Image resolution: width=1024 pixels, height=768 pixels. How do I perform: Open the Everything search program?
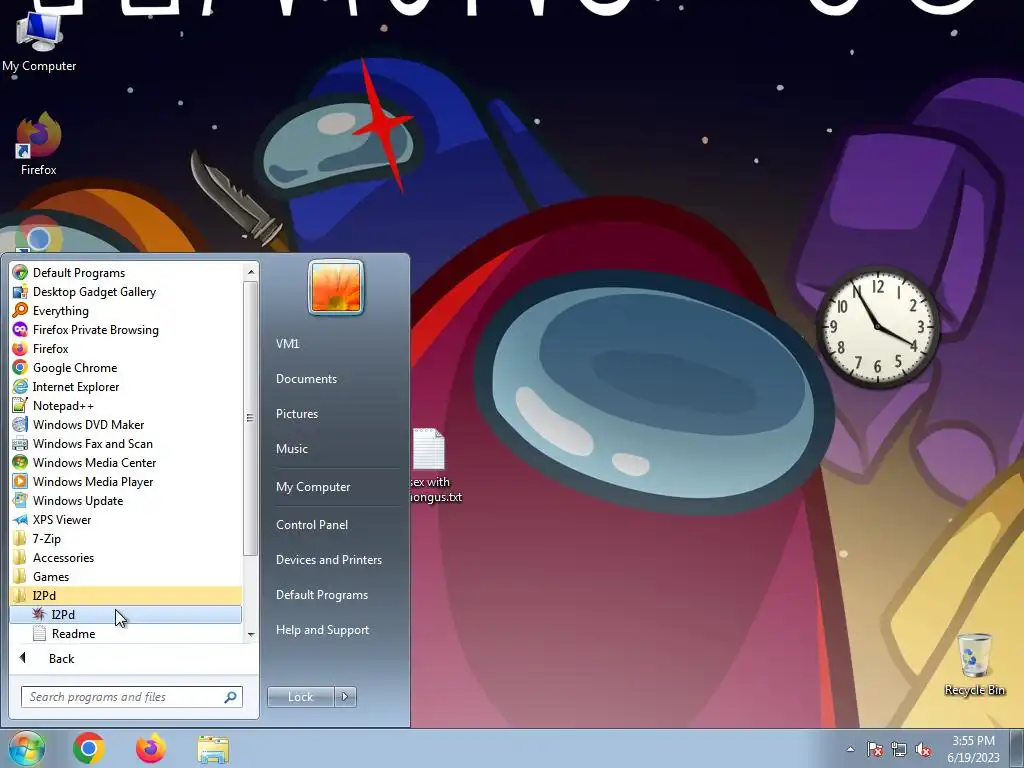tap(126, 311)
